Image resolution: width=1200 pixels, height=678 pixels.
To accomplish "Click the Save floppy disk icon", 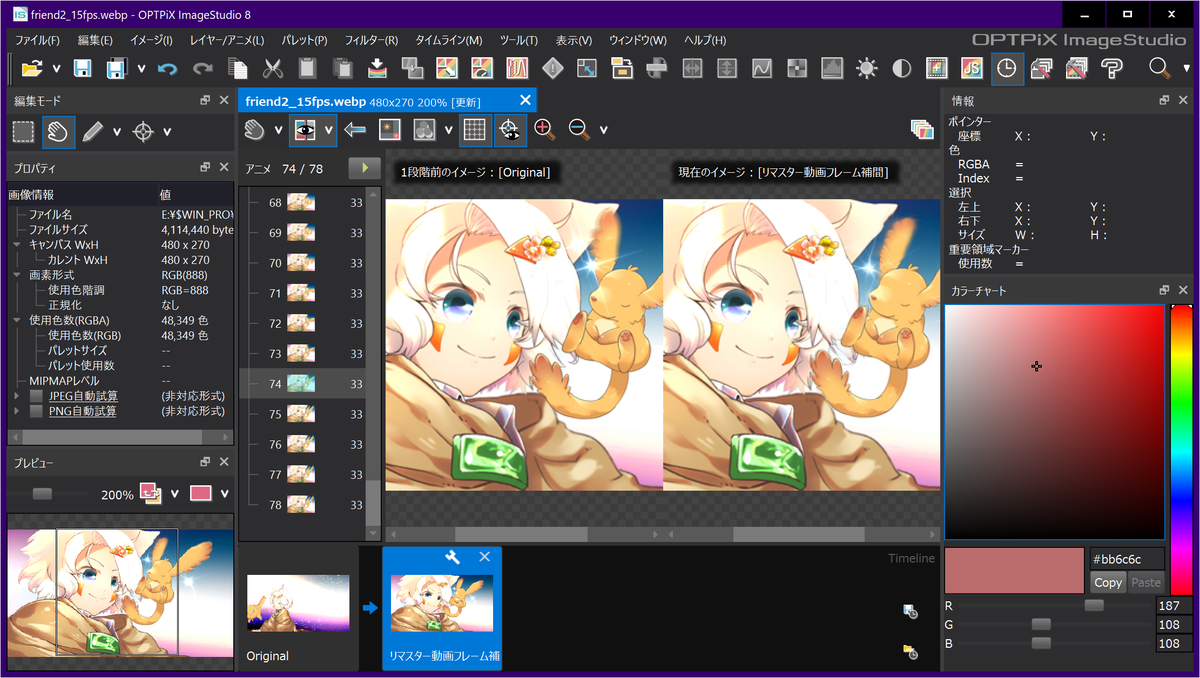I will click(x=82, y=68).
